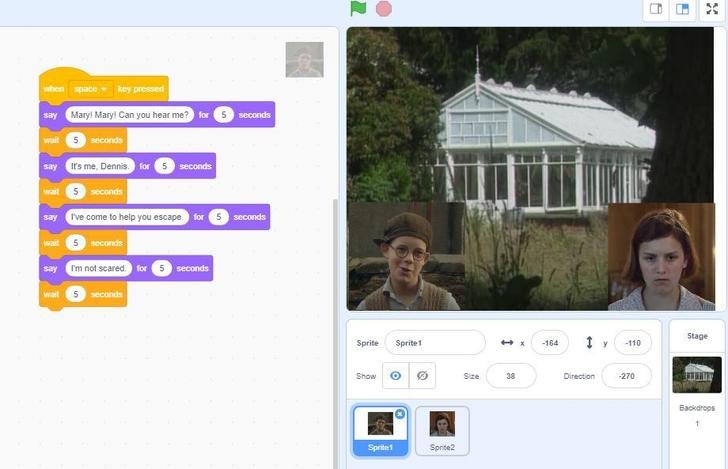Click the red stop button

coord(384,9)
